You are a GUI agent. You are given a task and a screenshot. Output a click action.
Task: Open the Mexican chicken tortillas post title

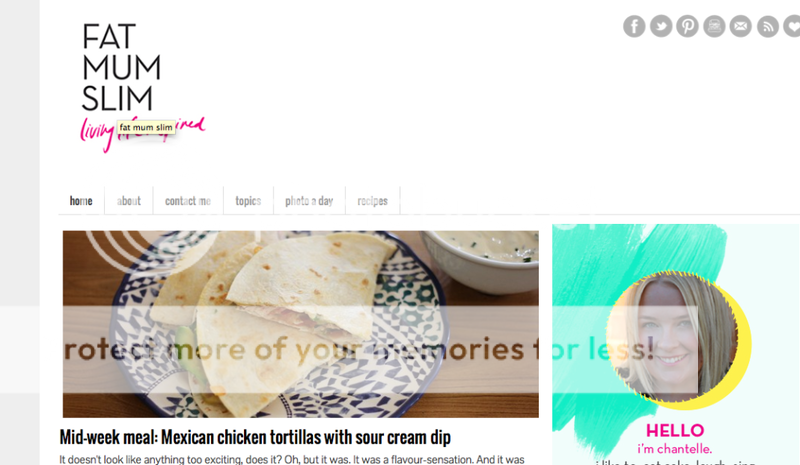point(255,437)
